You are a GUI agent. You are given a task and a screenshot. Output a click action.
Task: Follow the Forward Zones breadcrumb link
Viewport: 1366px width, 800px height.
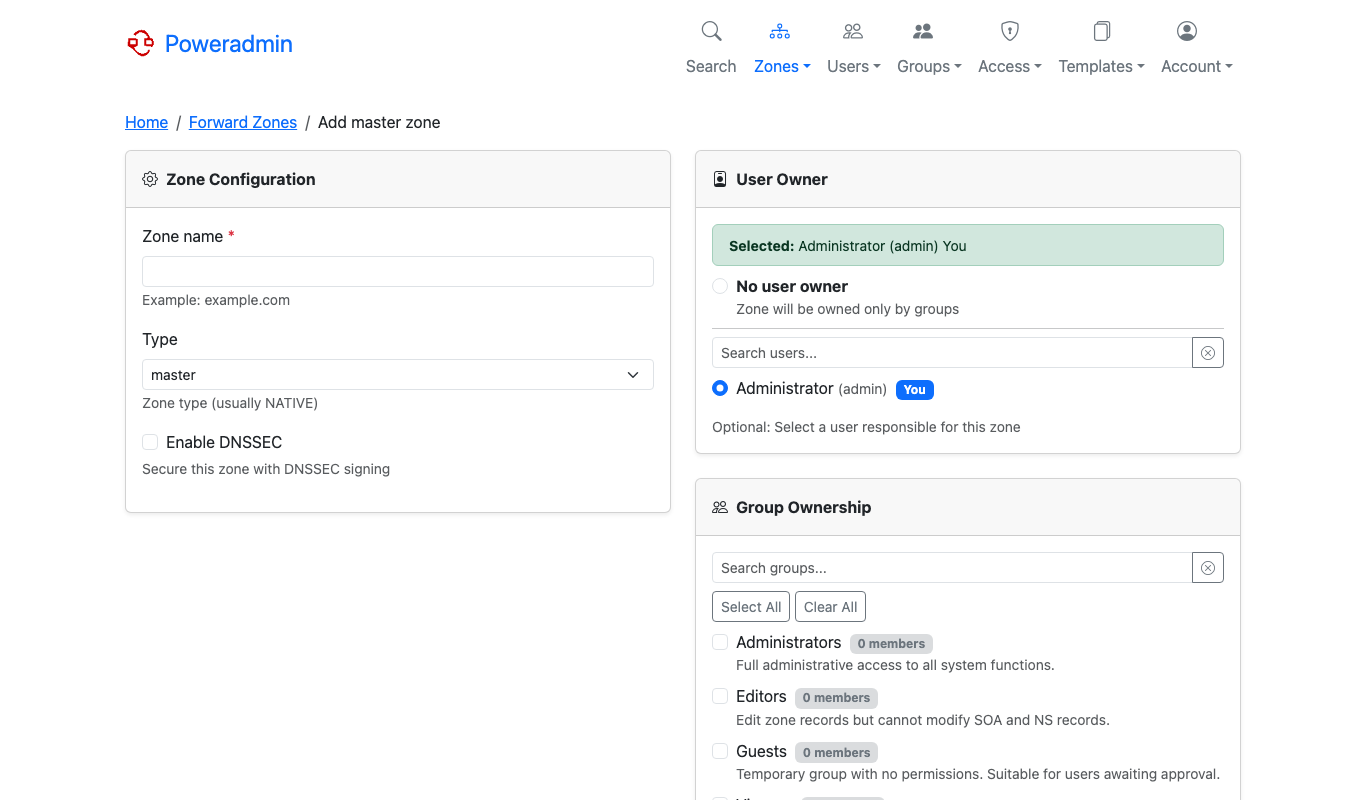pyautogui.click(x=243, y=122)
